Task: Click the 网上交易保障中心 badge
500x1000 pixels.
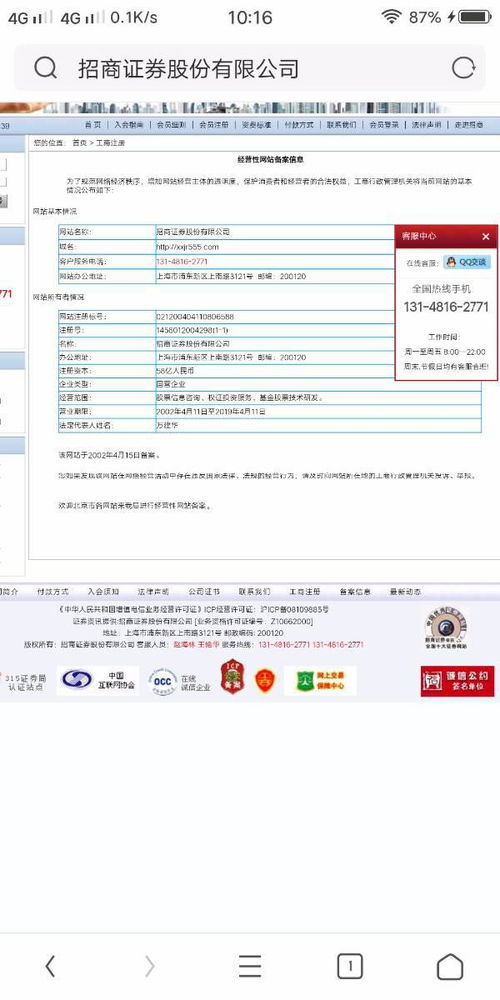Action: (x=320, y=681)
